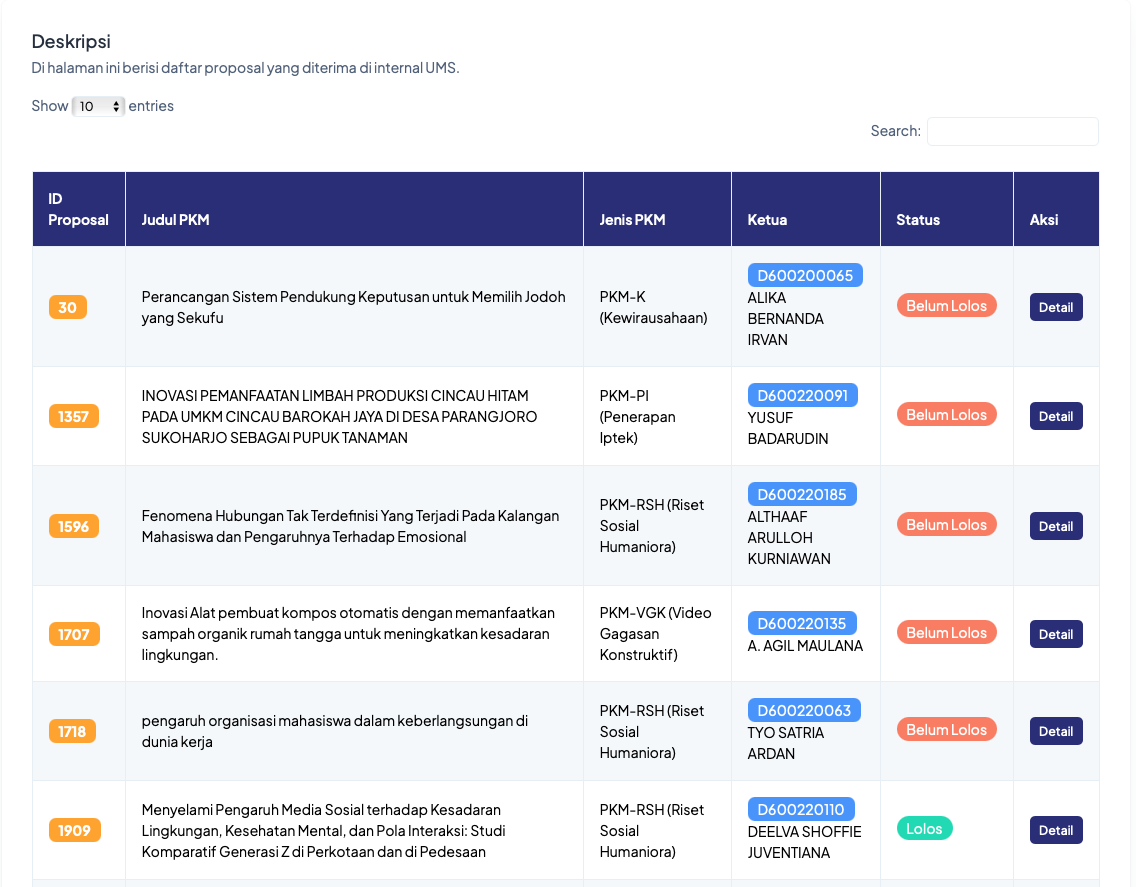Open Detail for proposal 30

[x=1056, y=307]
